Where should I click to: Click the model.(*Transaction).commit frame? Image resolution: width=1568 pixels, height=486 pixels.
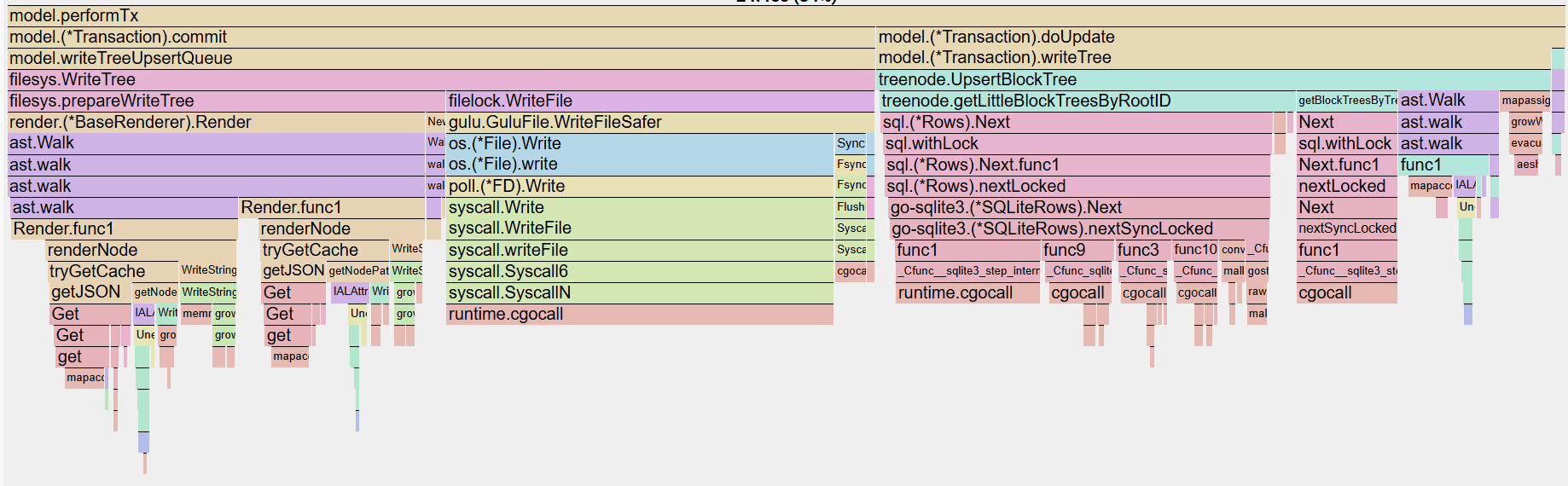pos(441,38)
